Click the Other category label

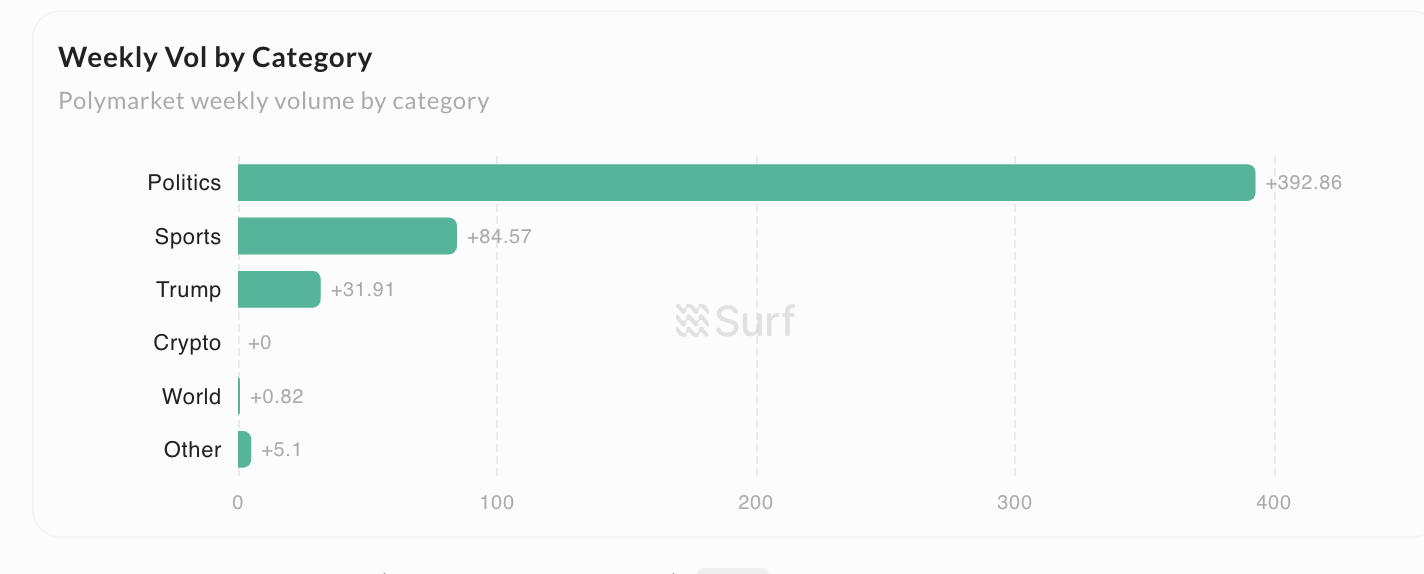[x=192, y=450]
